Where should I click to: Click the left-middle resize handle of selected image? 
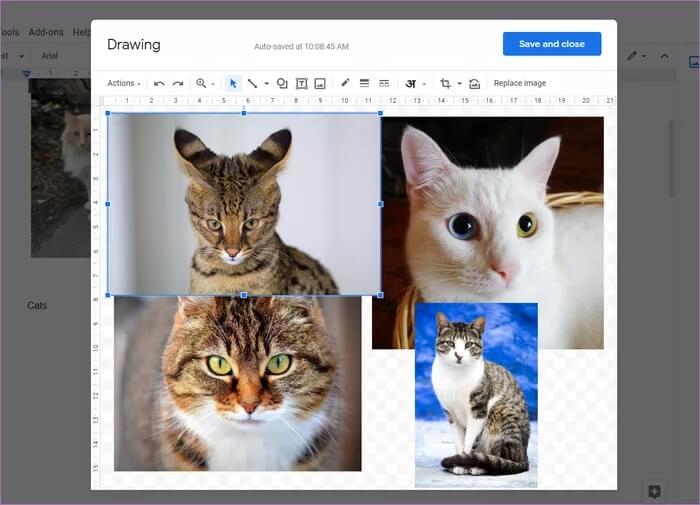point(108,204)
